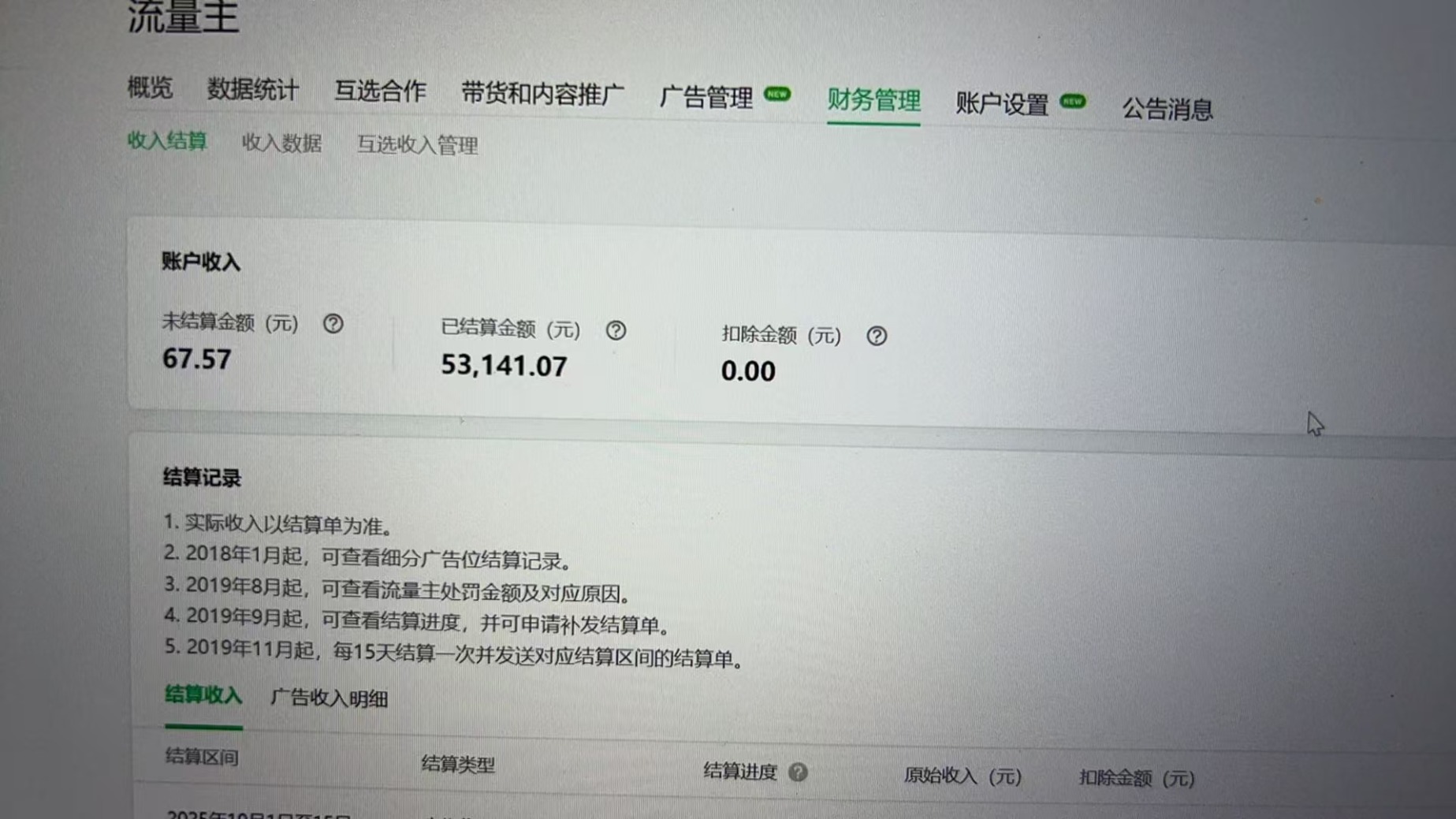Open the 账户设置 tab
The image size is (1456, 819).
1002,104
